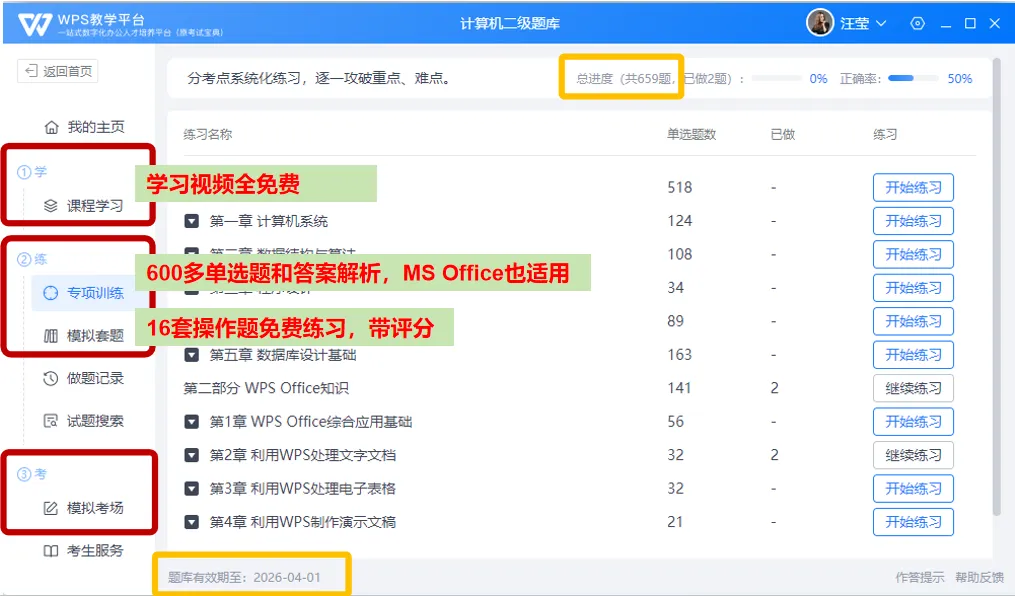Click the user avatar photo
The image size is (1015, 596).
pos(820,23)
